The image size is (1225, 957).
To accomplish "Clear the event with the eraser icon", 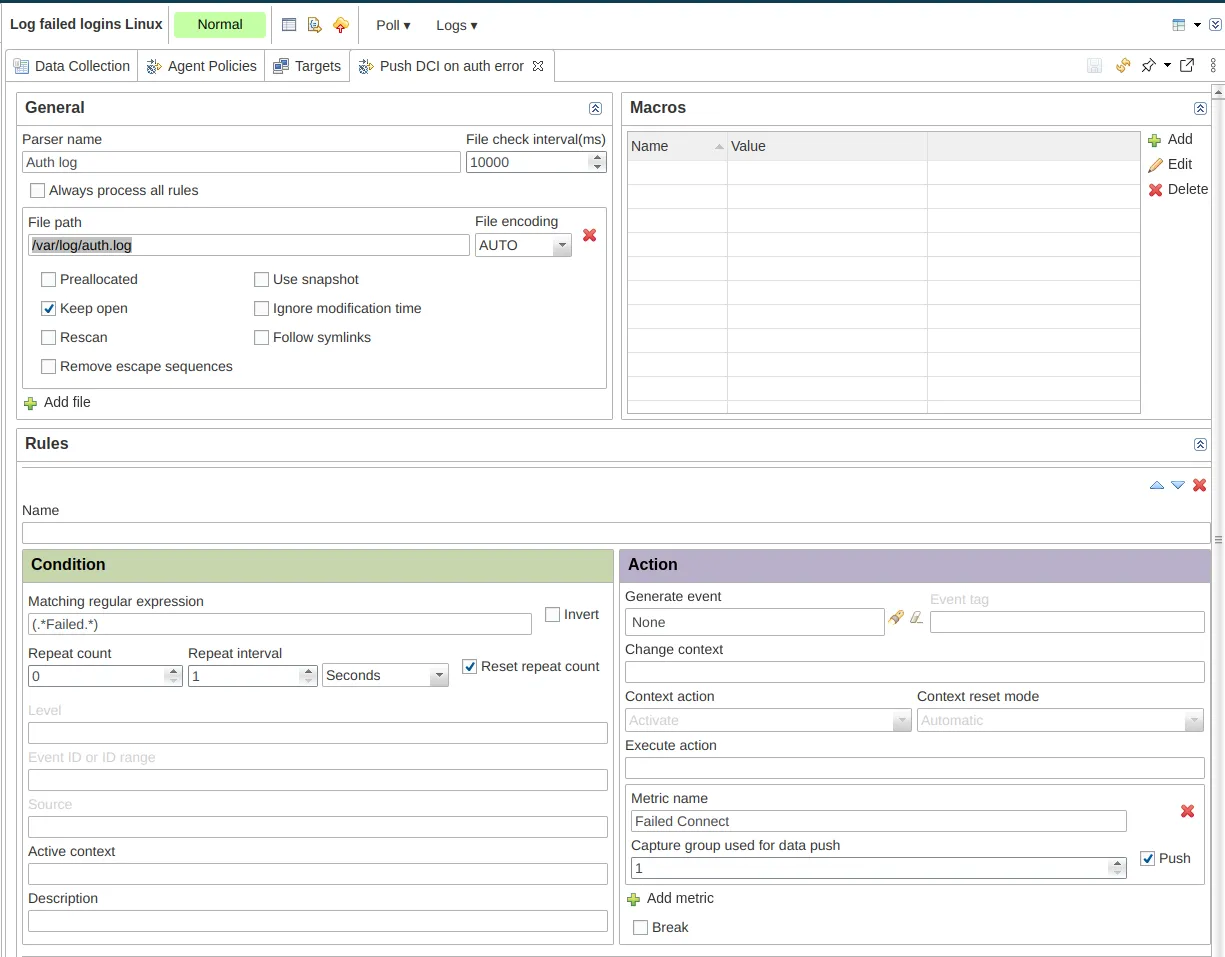I will 914,617.
